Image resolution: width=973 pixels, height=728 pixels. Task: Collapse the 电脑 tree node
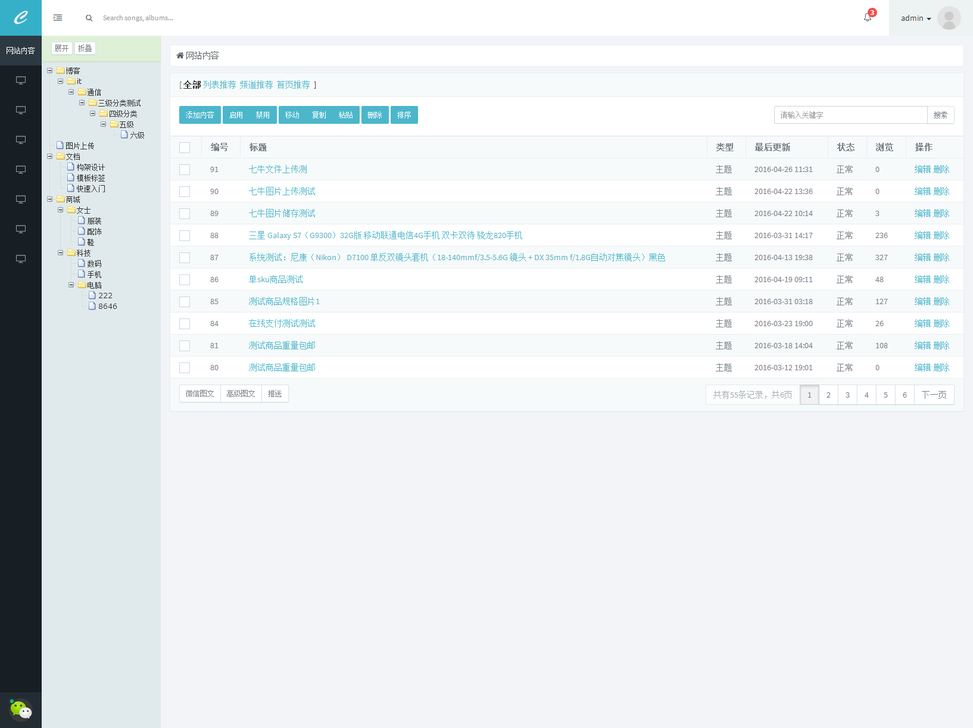pos(71,285)
